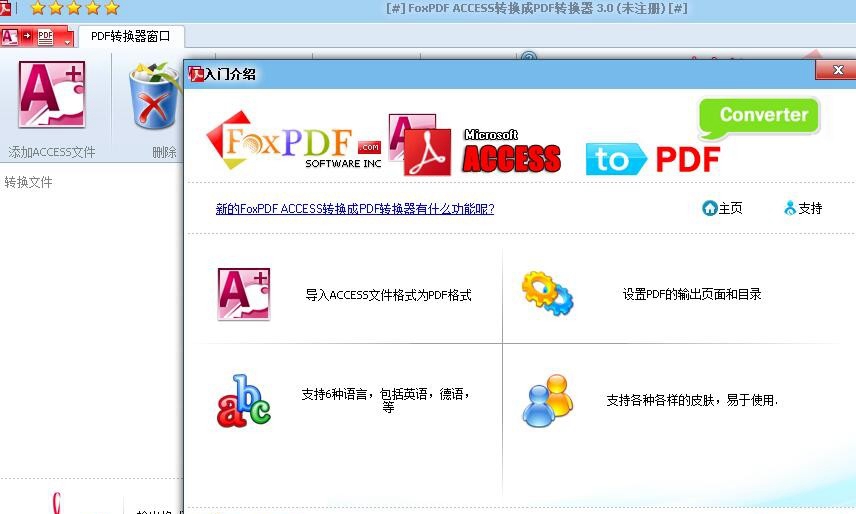Click the Add ACCESS file icon
The width and height of the screenshot is (856, 514).
coord(52,94)
